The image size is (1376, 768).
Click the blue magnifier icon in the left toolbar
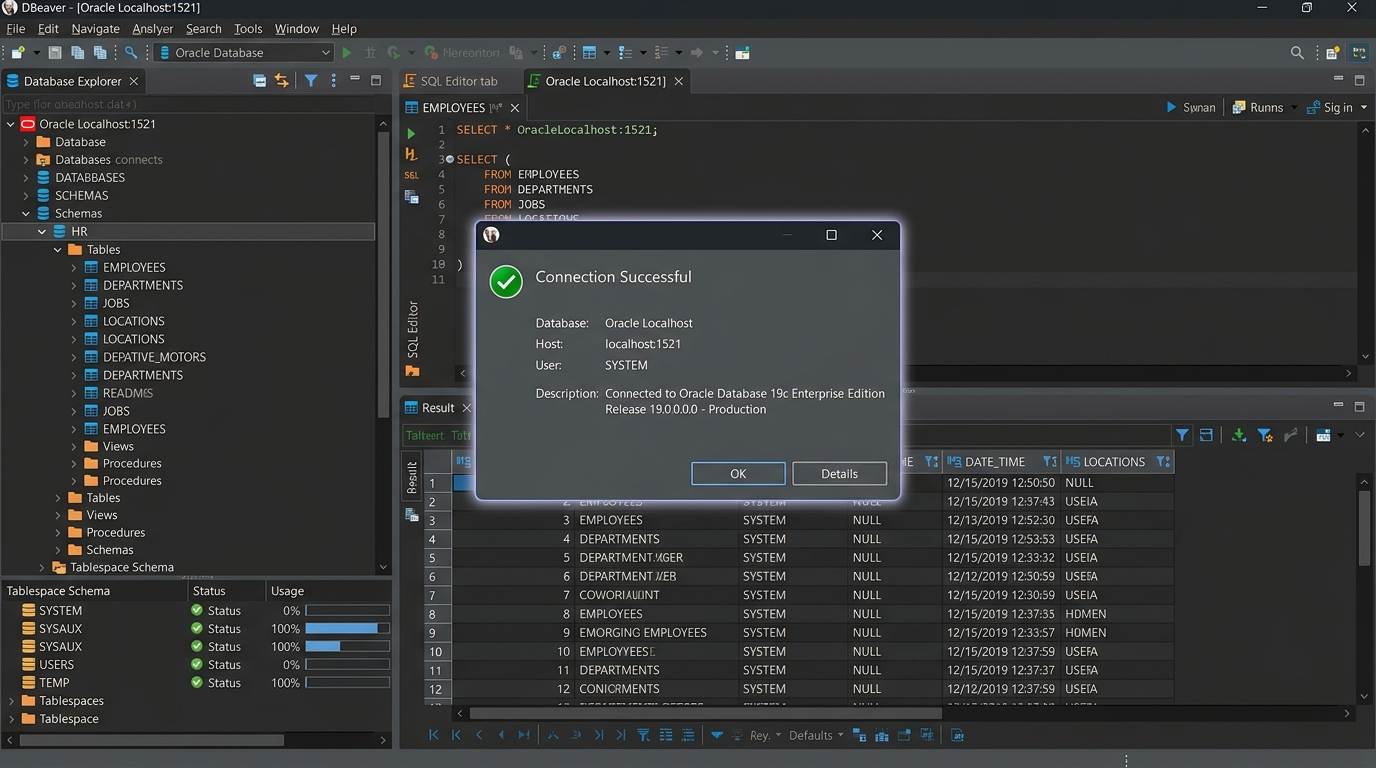131,53
